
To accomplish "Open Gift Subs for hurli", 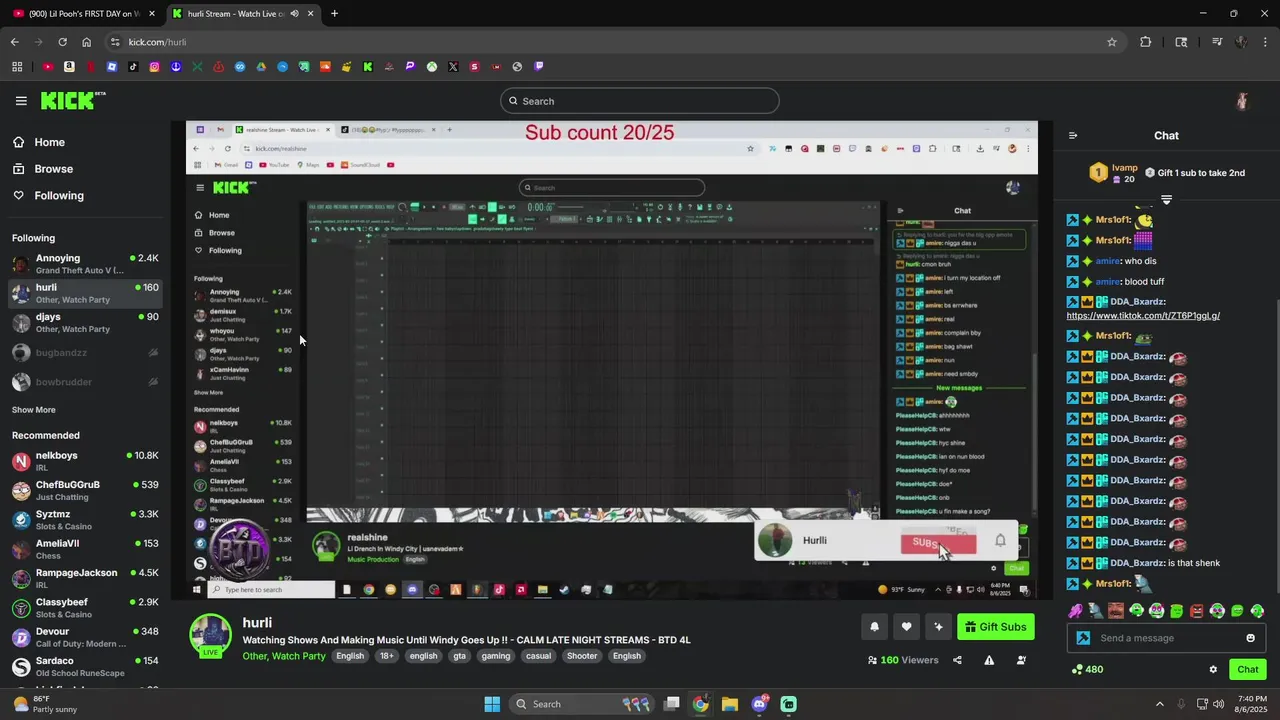I will [995, 627].
